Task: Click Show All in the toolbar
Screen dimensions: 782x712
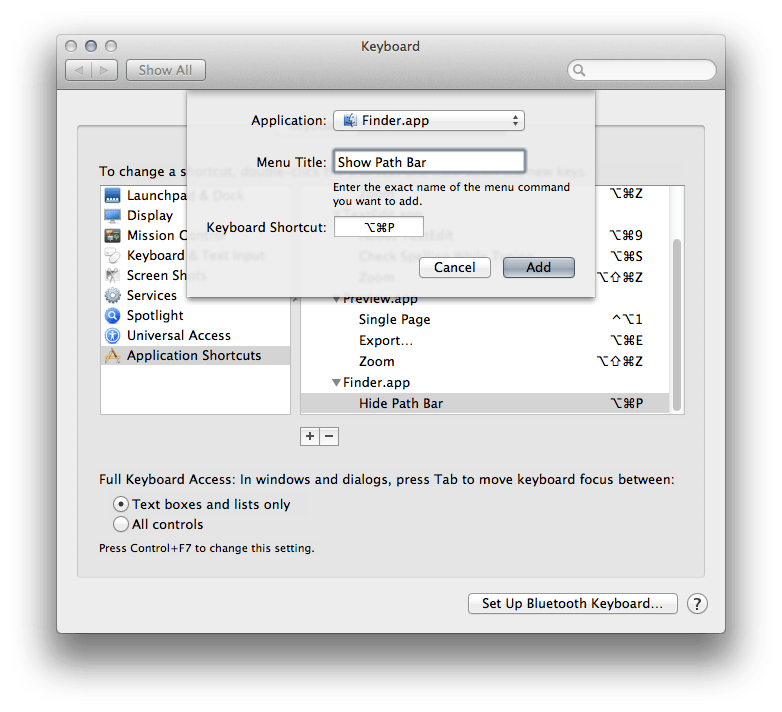Action: pos(166,70)
